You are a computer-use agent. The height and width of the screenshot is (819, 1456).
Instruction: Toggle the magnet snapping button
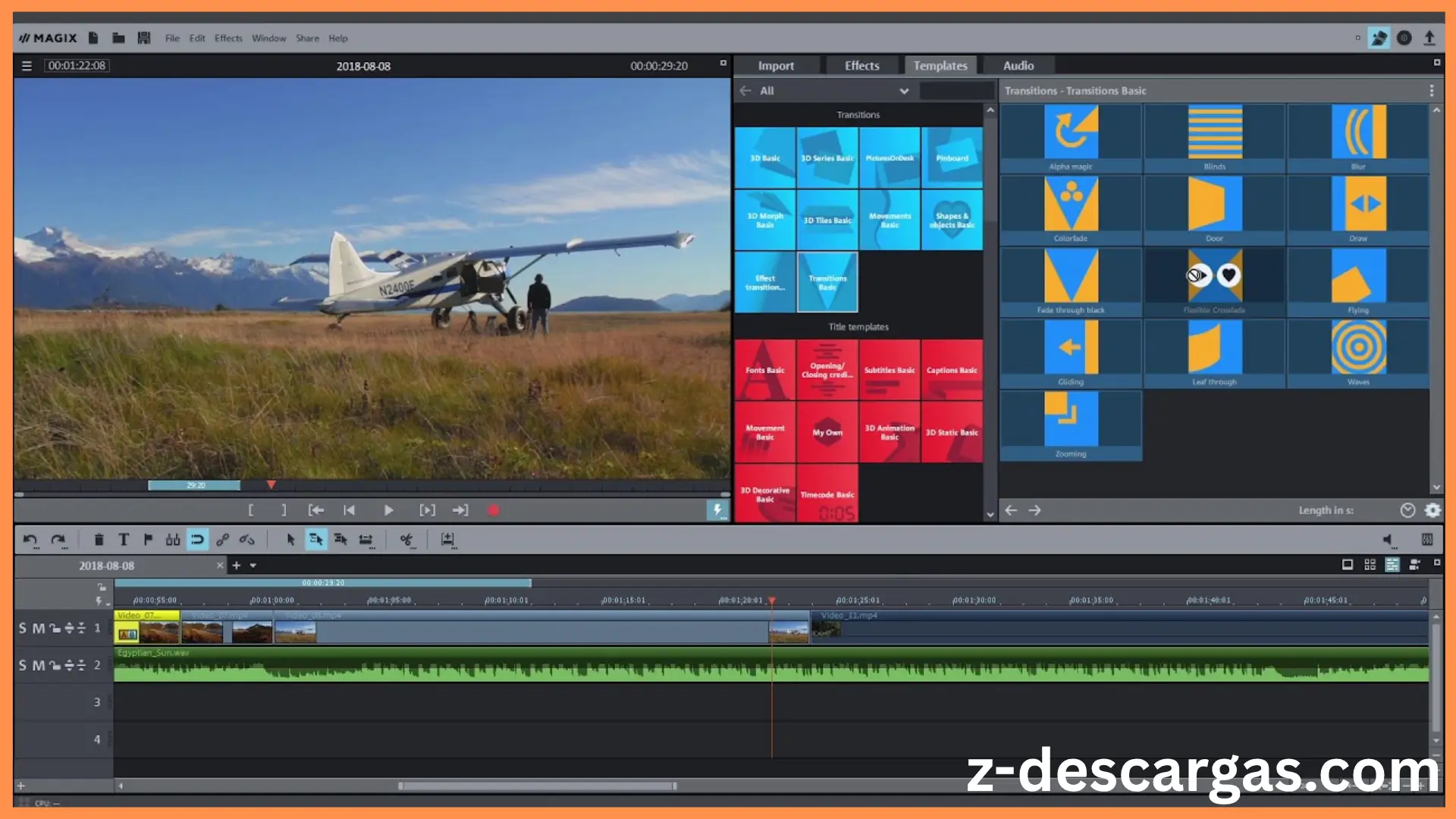pyautogui.click(x=197, y=540)
